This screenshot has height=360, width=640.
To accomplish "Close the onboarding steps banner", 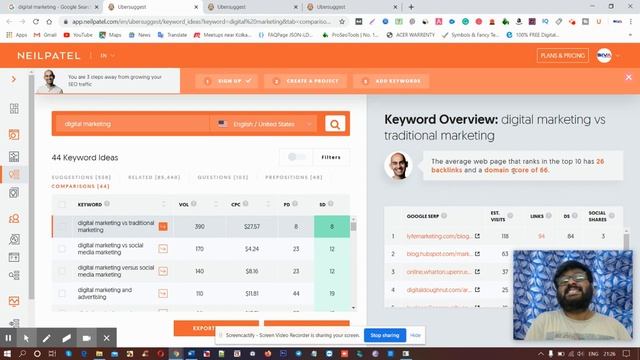I will click(629, 77).
